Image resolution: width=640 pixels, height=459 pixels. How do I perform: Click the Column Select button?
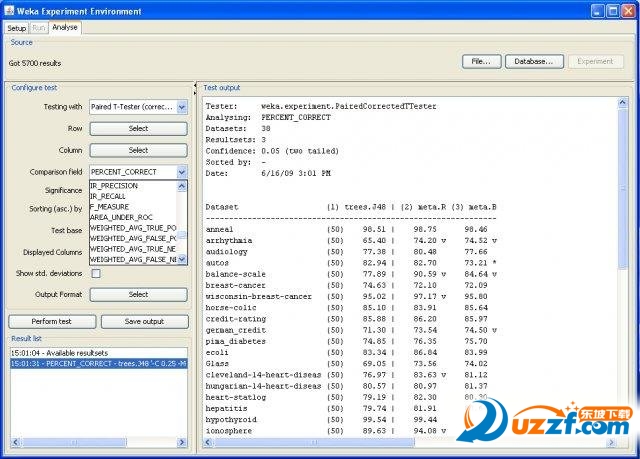click(138, 150)
